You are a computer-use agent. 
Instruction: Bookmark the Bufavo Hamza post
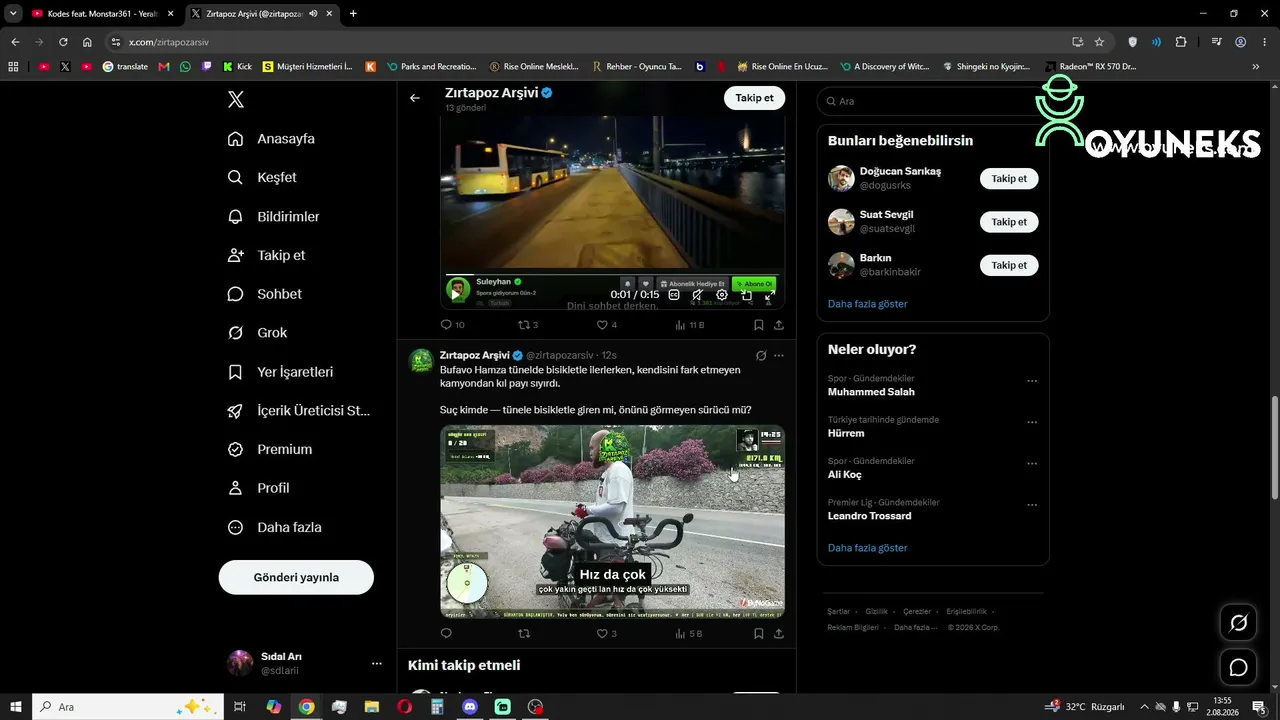pos(758,633)
